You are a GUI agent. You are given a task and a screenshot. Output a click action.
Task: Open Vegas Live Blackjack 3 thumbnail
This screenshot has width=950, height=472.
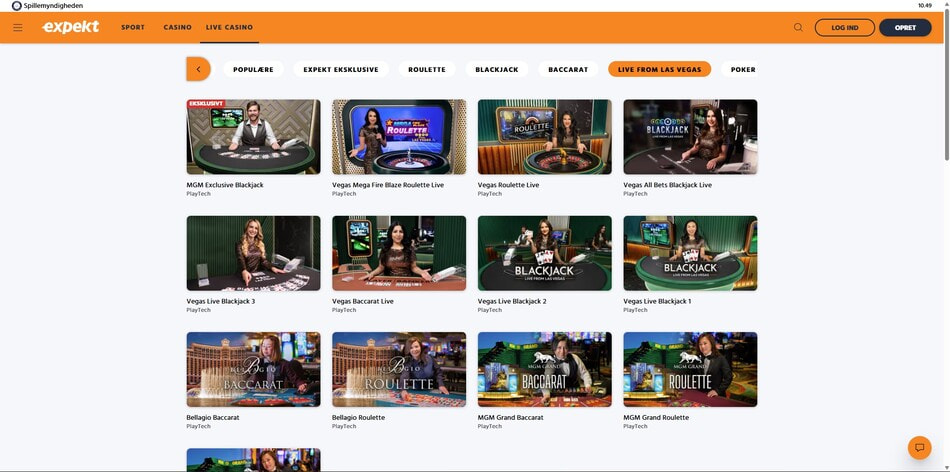pos(253,253)
